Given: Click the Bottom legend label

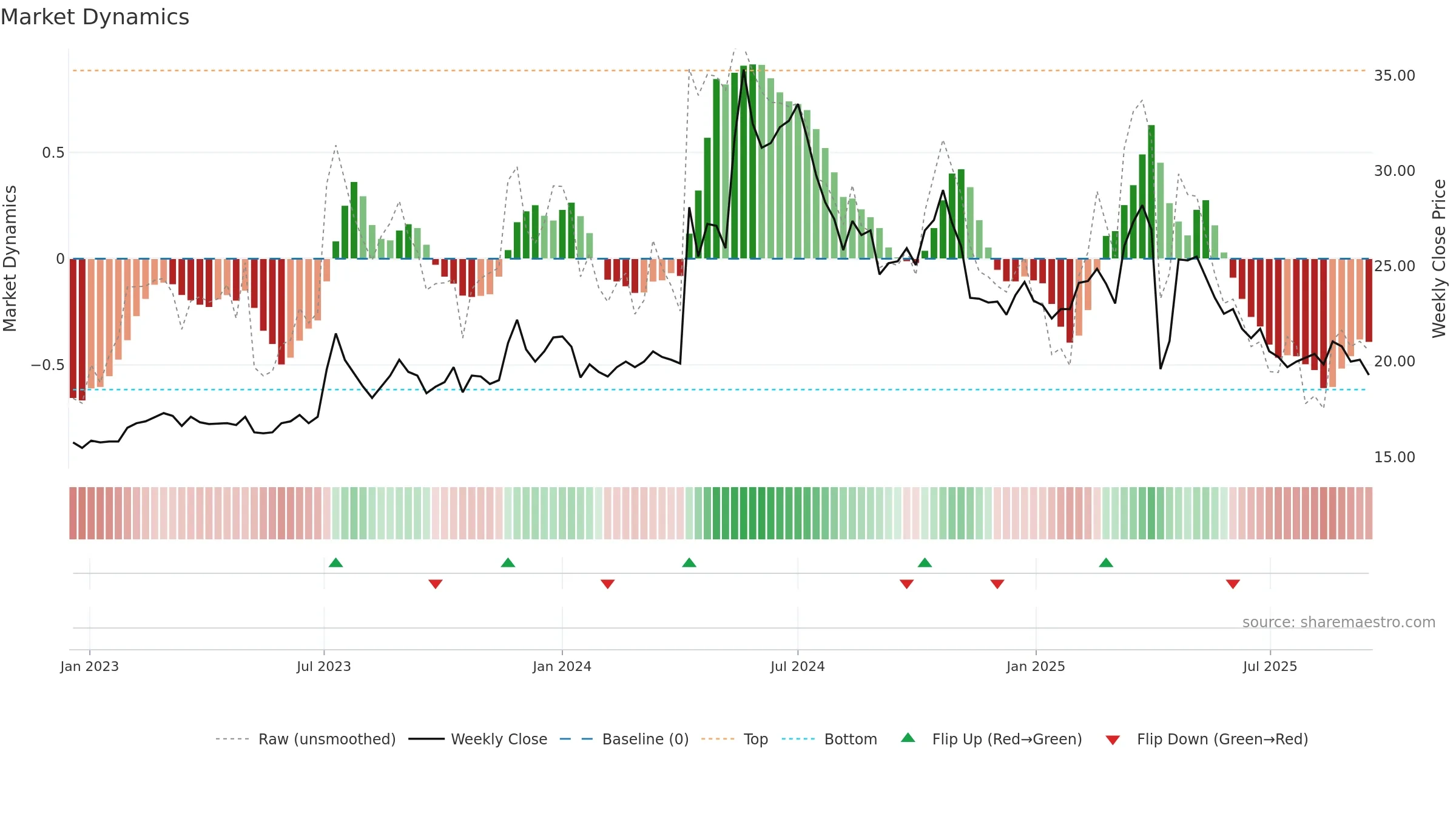Looking at the screenshot, I should click(851, 739).
